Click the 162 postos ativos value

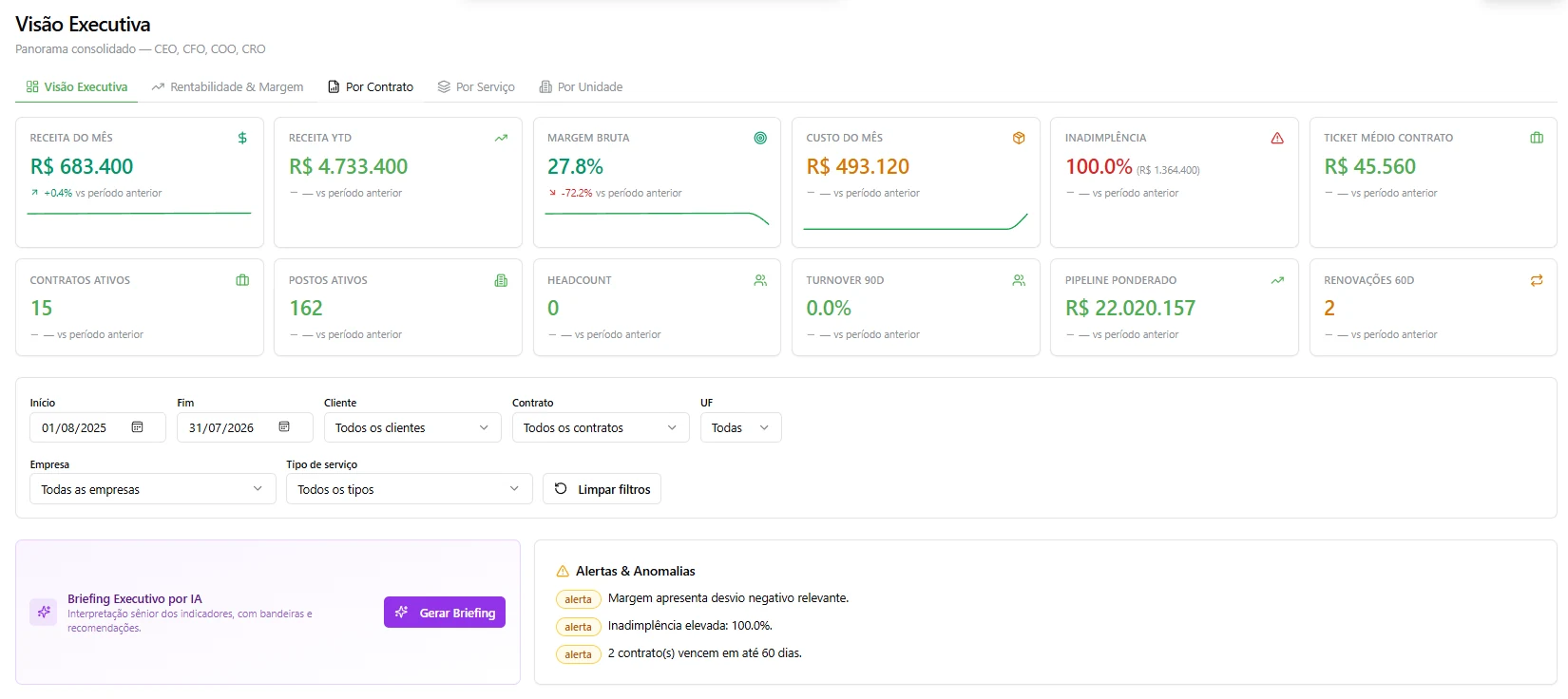pos(306,308)
